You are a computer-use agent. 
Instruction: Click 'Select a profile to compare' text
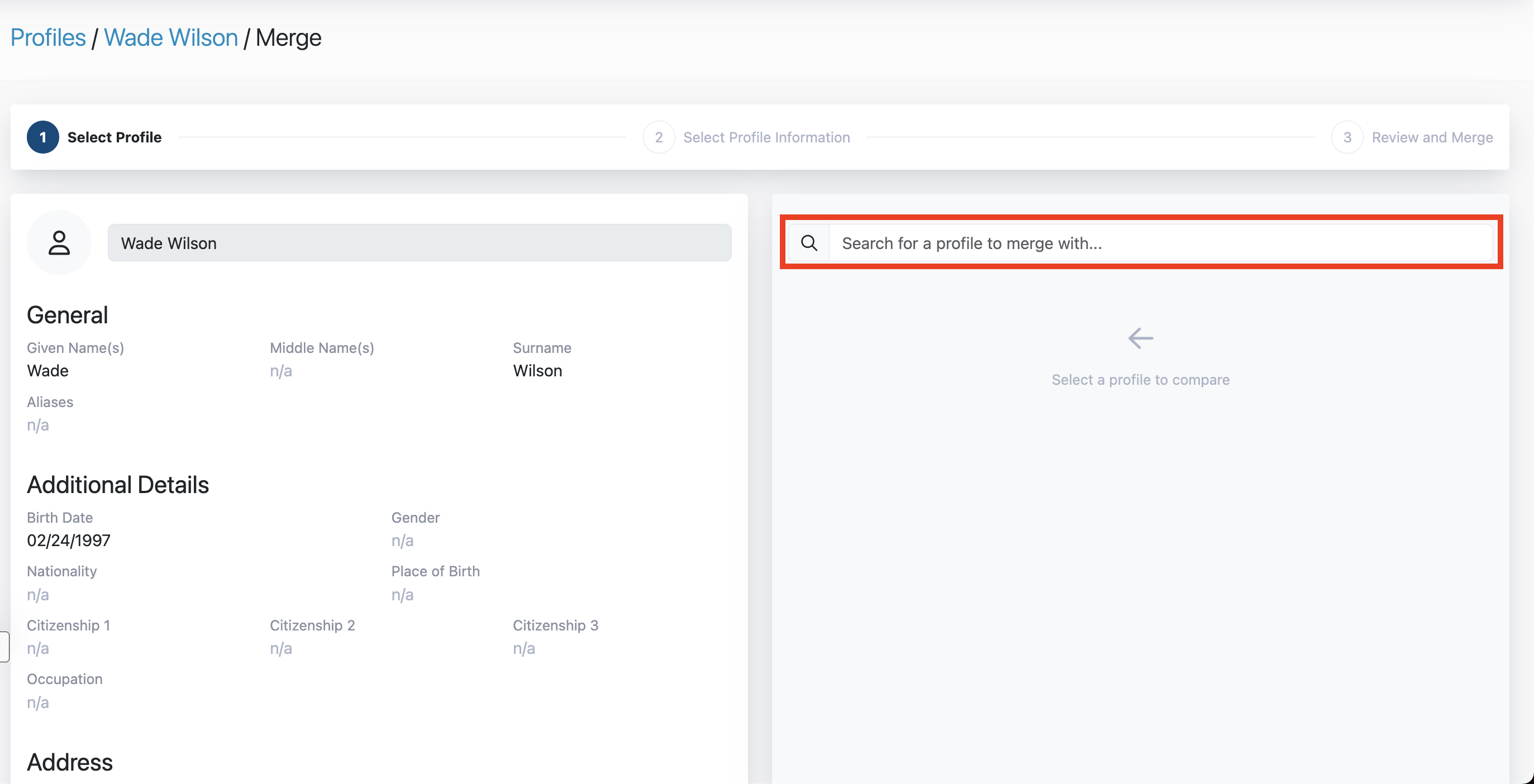coord(1140,380)
